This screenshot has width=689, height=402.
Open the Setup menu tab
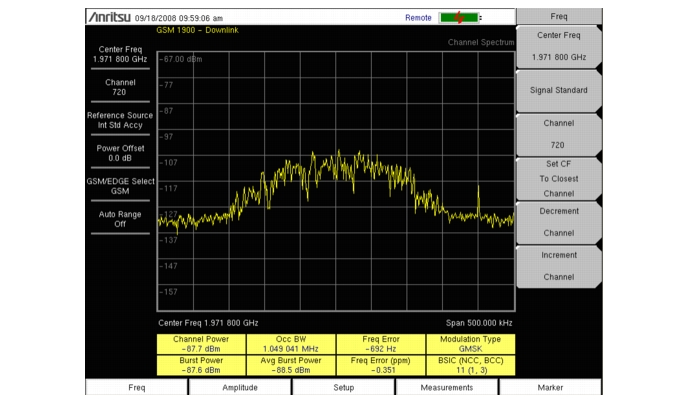click(344, 387)
